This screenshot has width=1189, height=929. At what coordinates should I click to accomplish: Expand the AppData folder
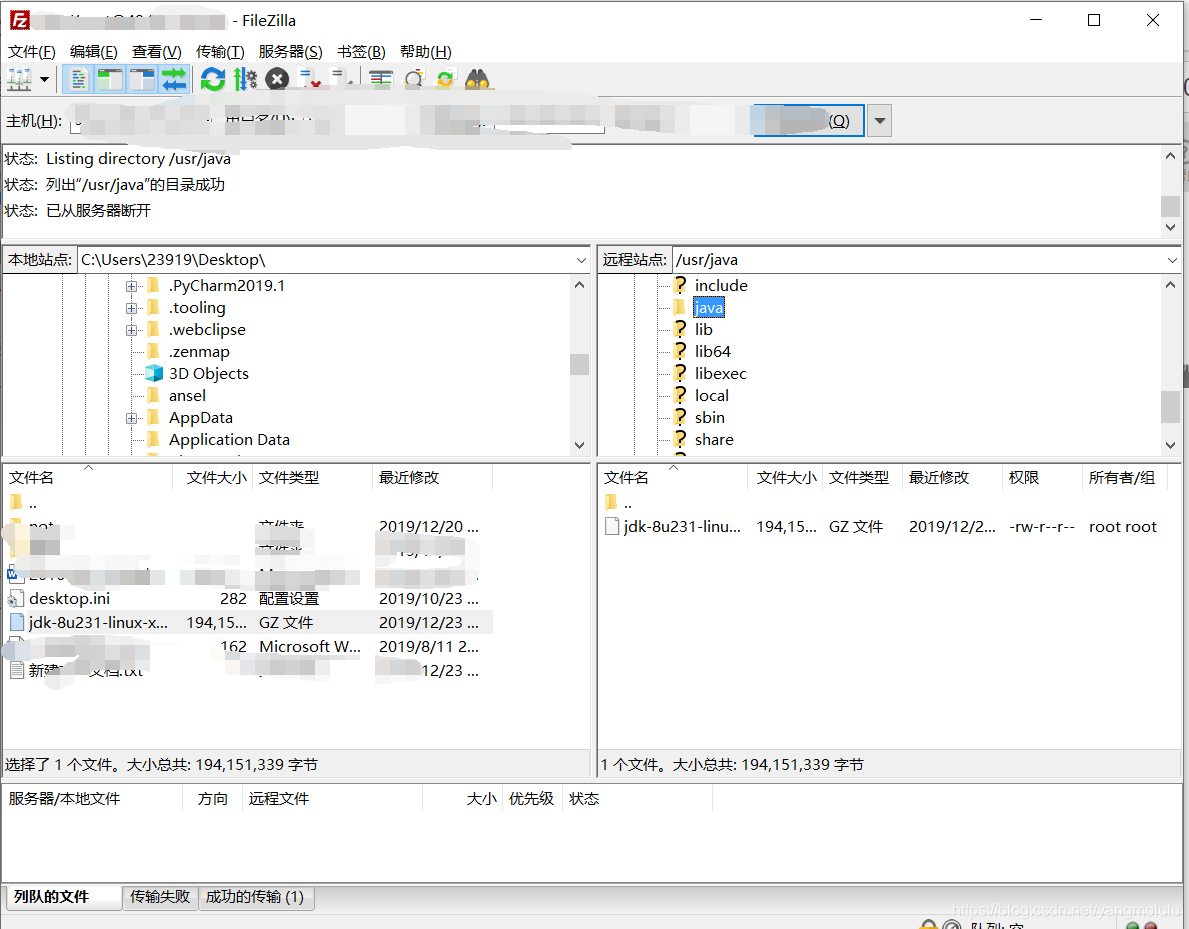[x=132, y=417]
